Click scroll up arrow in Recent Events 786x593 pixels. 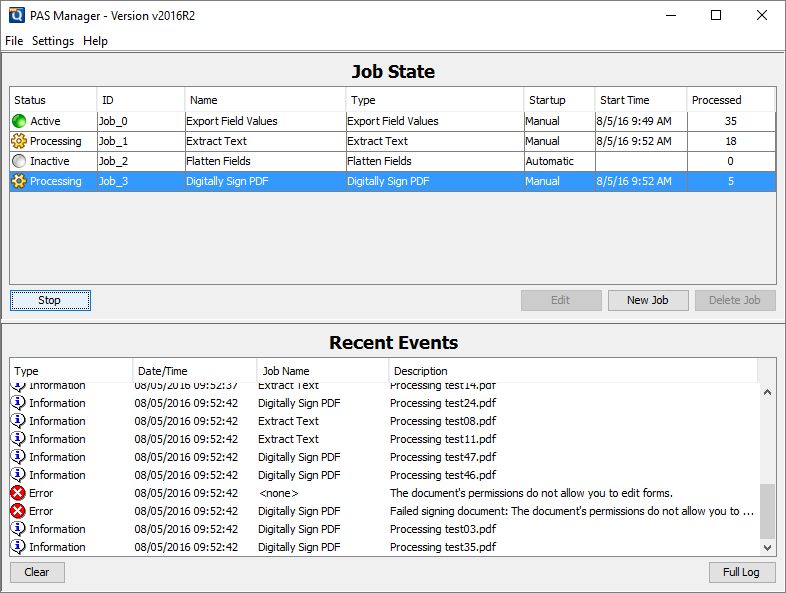(767, 392)
